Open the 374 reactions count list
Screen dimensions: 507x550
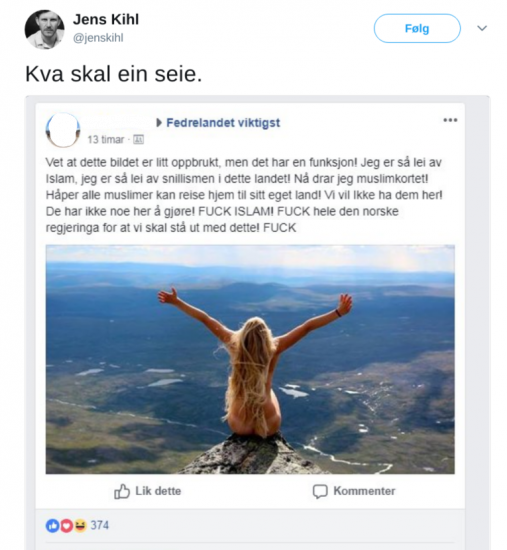click(x=100, y=525)
